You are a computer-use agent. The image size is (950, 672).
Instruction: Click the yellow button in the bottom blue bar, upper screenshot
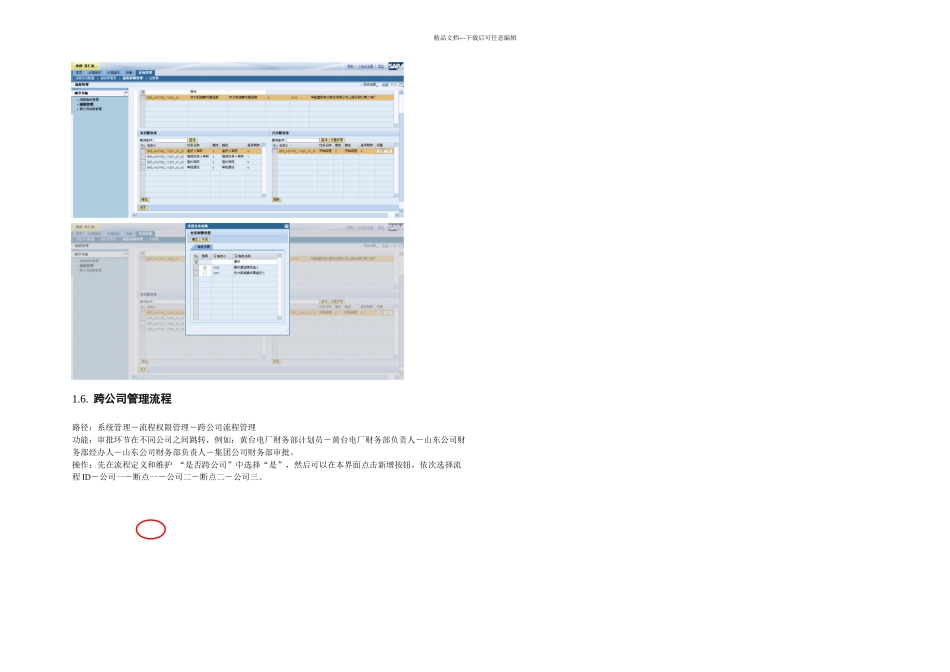pyautogui.click(x=143, y=208)
